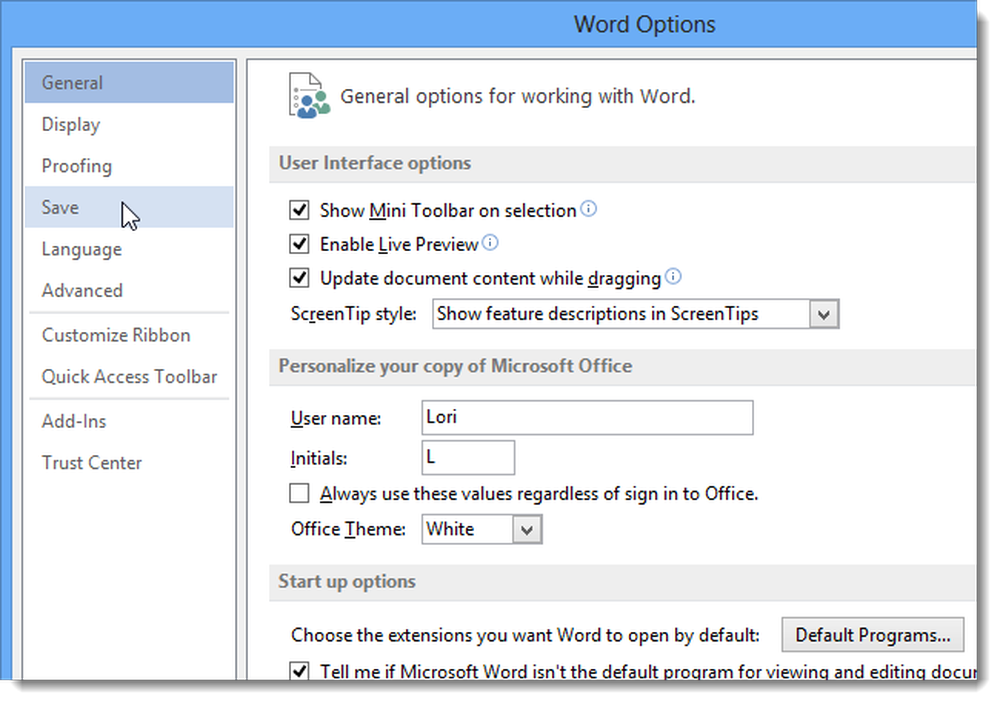Toggle Update document content while dragging checkbox
1000x703 pixels.
coord(299,278)
